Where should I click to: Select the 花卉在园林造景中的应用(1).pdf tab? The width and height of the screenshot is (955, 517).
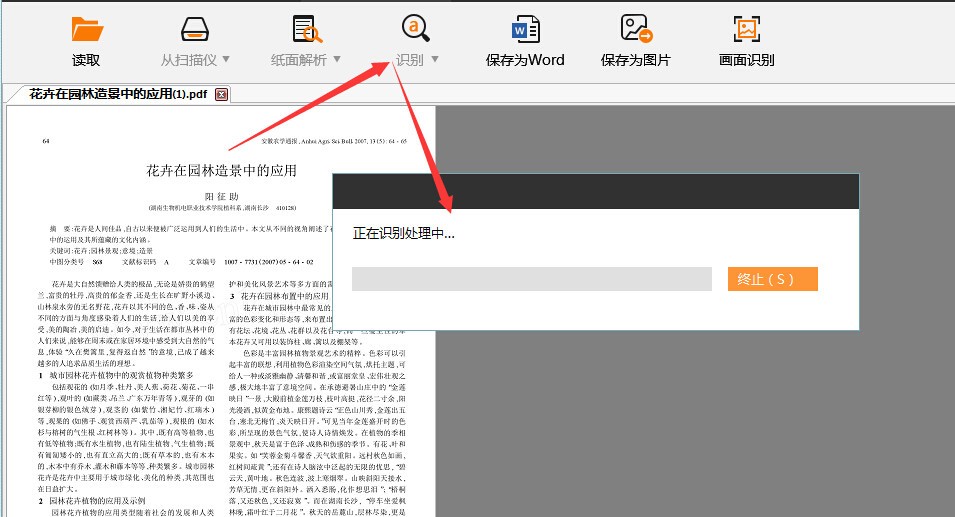(x=118, y=95)
